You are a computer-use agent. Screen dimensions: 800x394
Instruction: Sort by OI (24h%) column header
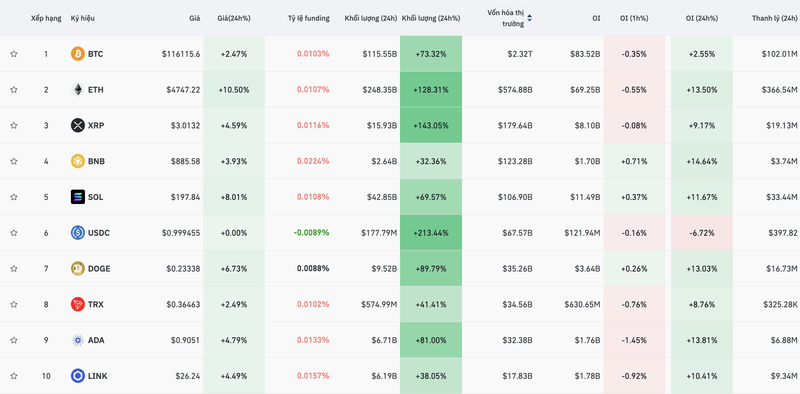pyautogui.click(x=702, y=18)
